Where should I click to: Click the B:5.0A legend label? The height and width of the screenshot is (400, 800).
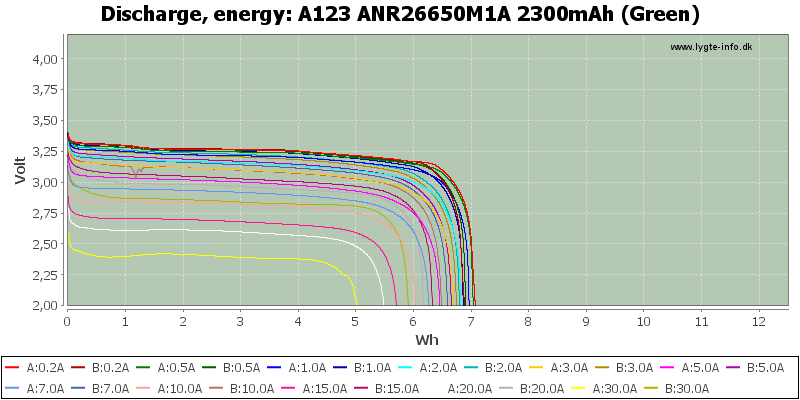pos(766,367)
